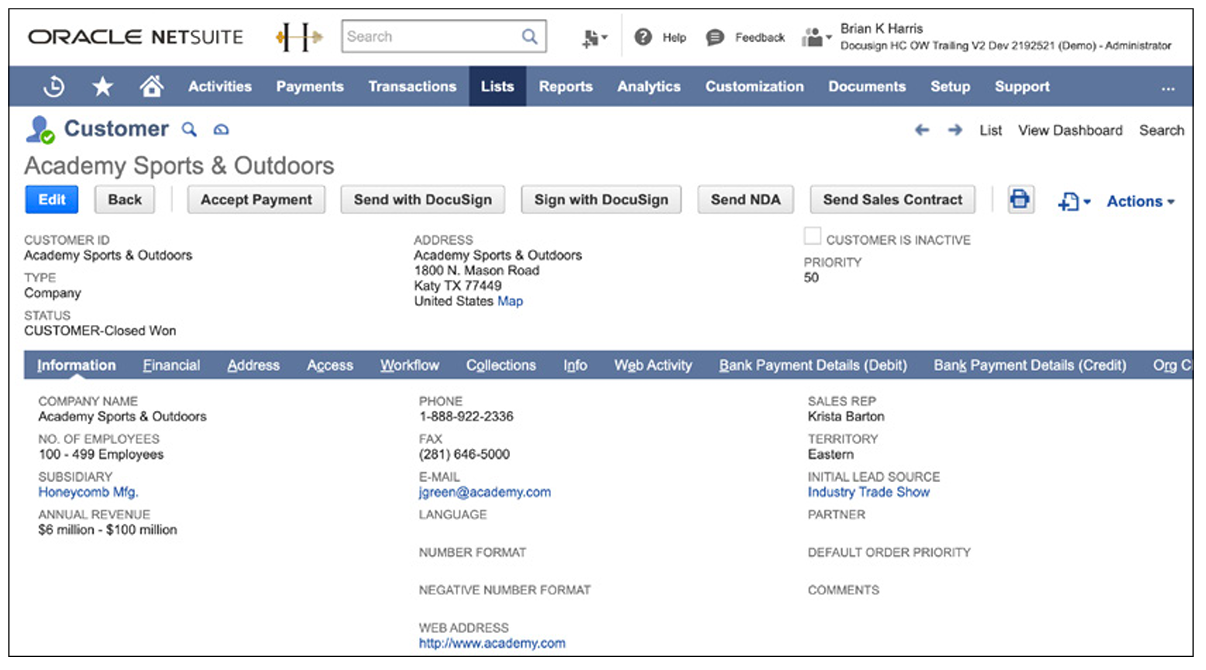Click the magnifying glass next to Customer heading
This screenshot has width=1206, height=670.
(189, 130)
